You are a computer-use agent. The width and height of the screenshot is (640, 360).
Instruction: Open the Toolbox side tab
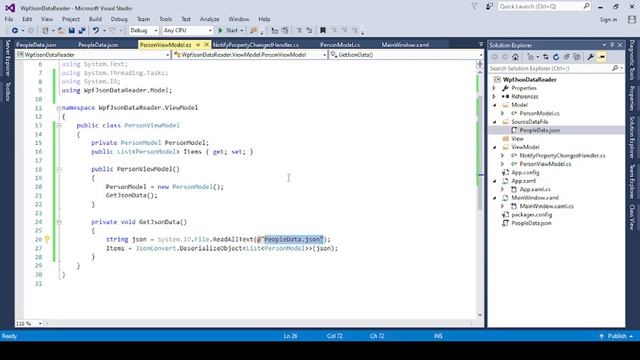(x=7, y=92)
